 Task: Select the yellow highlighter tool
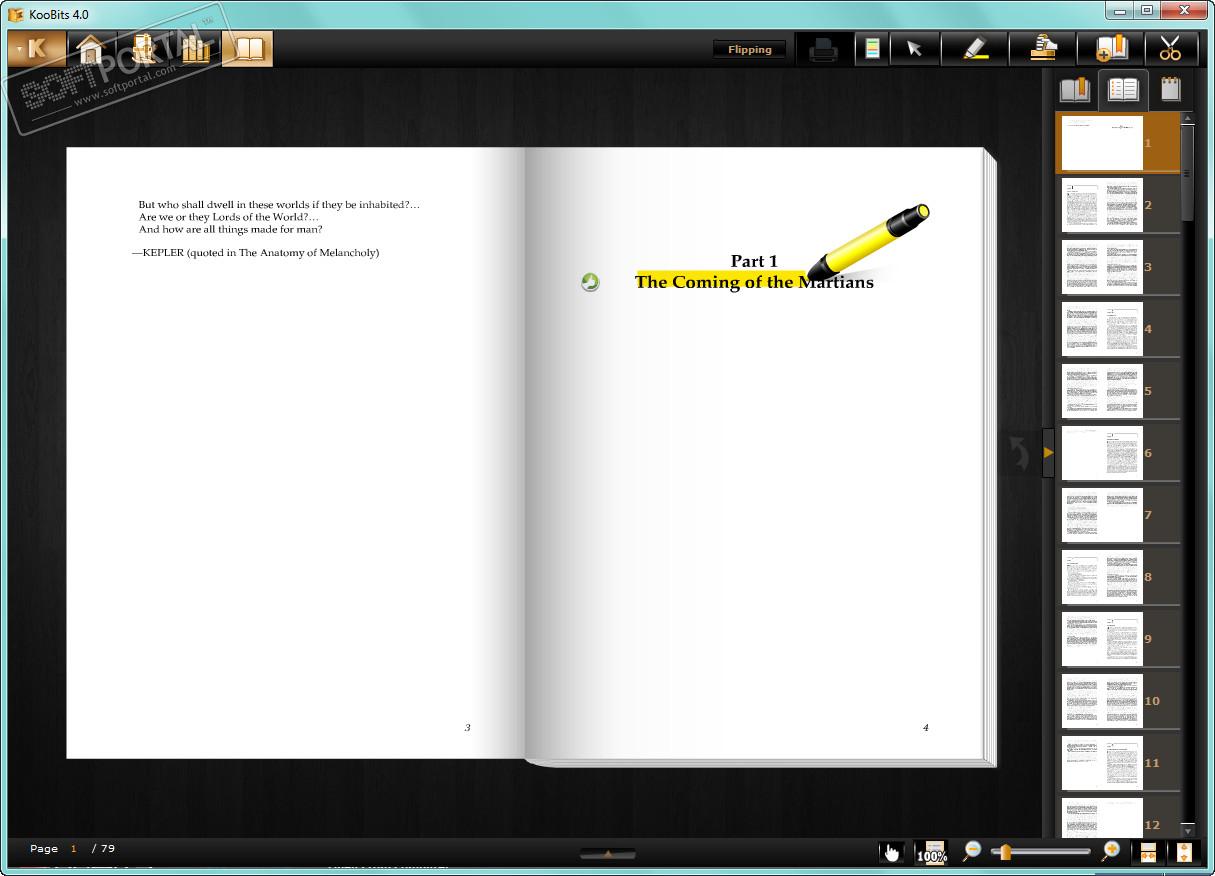tap(974, 49)
